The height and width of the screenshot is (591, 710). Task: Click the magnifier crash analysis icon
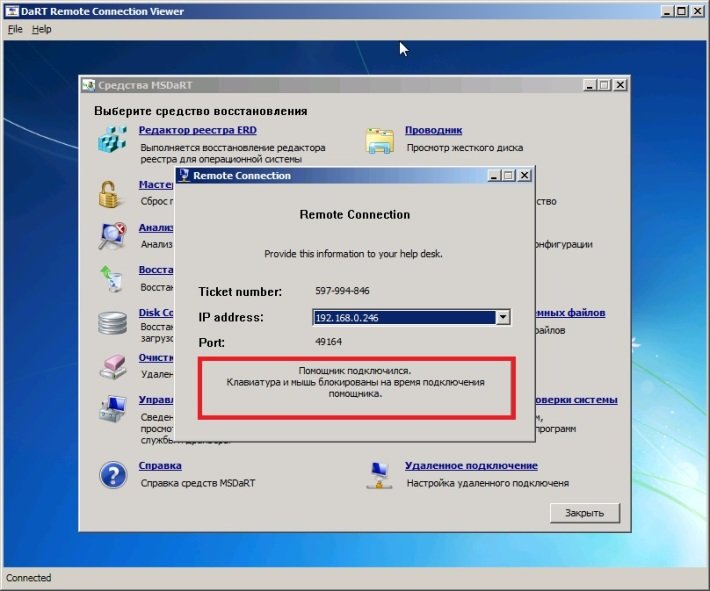click(111, 236)
